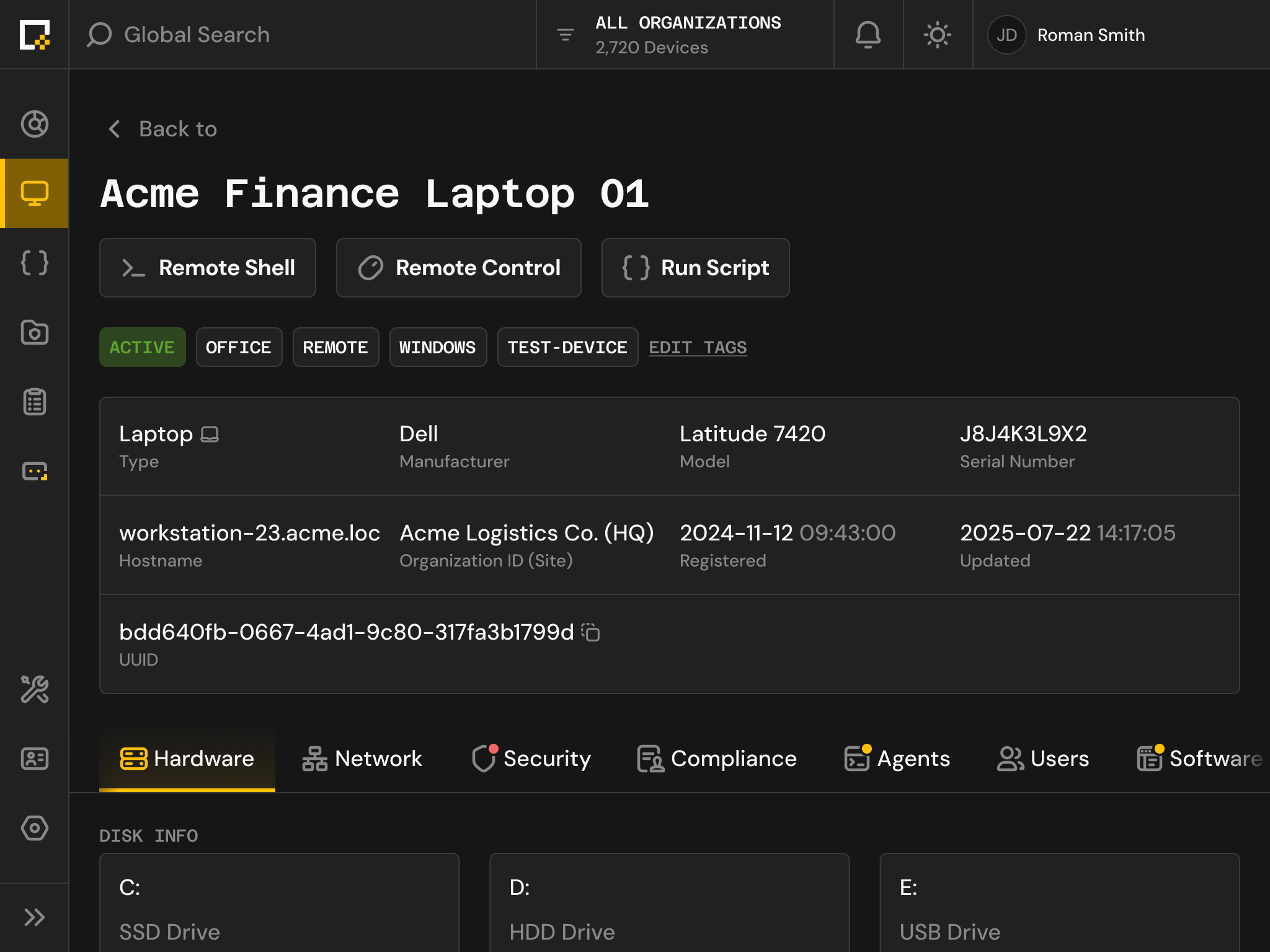
Task: Click the EDIT TAGS link
Action: tap(698, 347)
